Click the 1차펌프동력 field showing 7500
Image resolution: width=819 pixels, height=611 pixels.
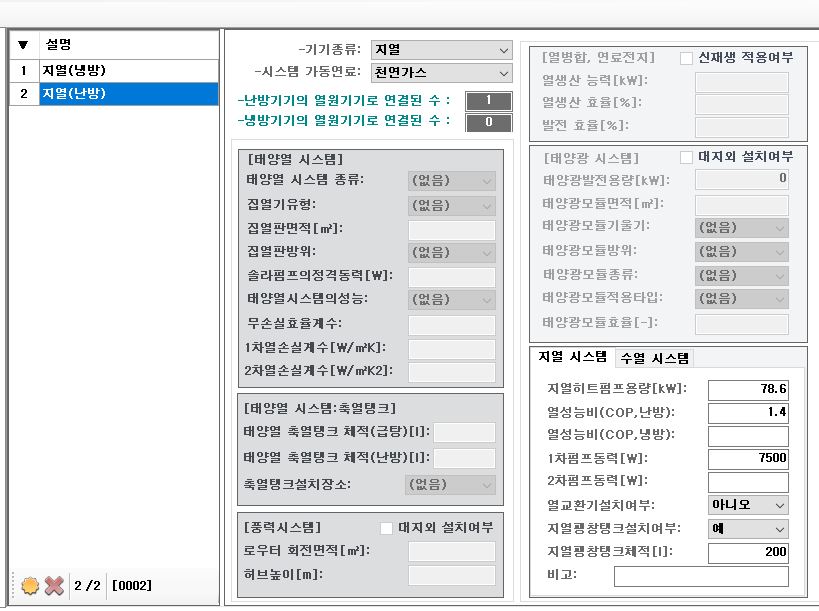coord(748,459)
